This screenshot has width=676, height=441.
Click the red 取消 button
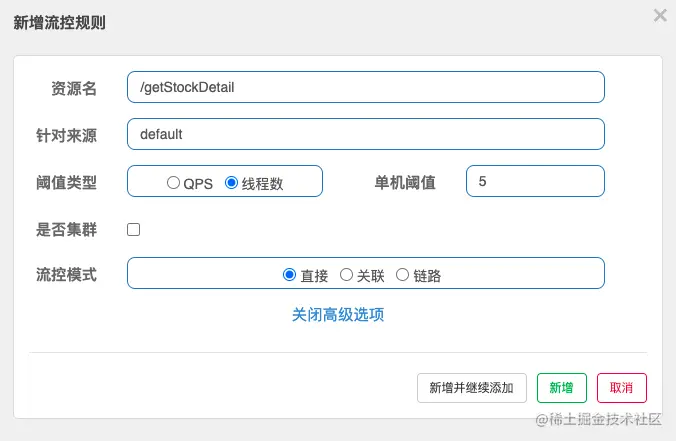coord(622,388)
